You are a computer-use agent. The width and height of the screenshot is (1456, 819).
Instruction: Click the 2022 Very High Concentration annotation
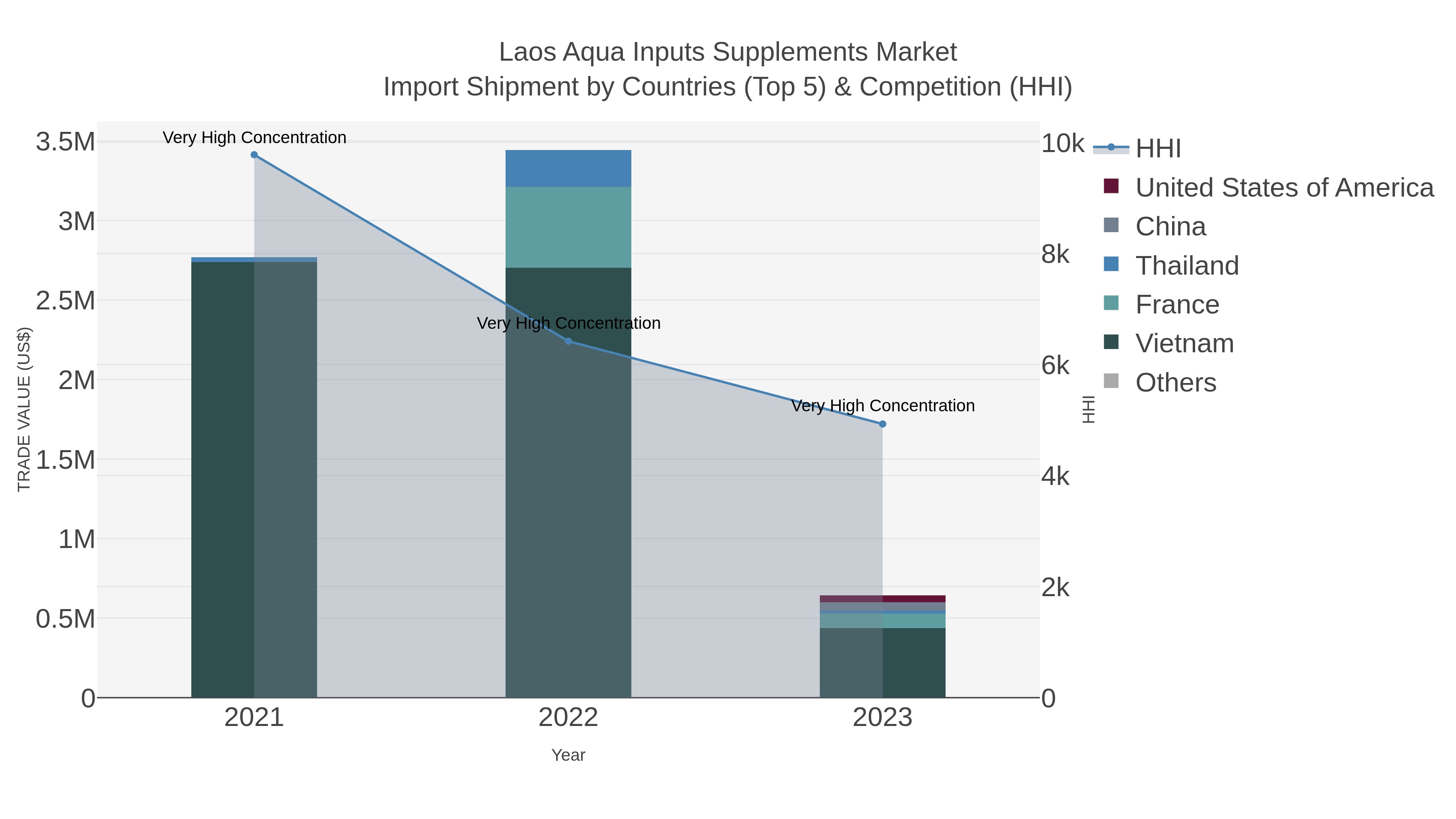coord(569,323)
